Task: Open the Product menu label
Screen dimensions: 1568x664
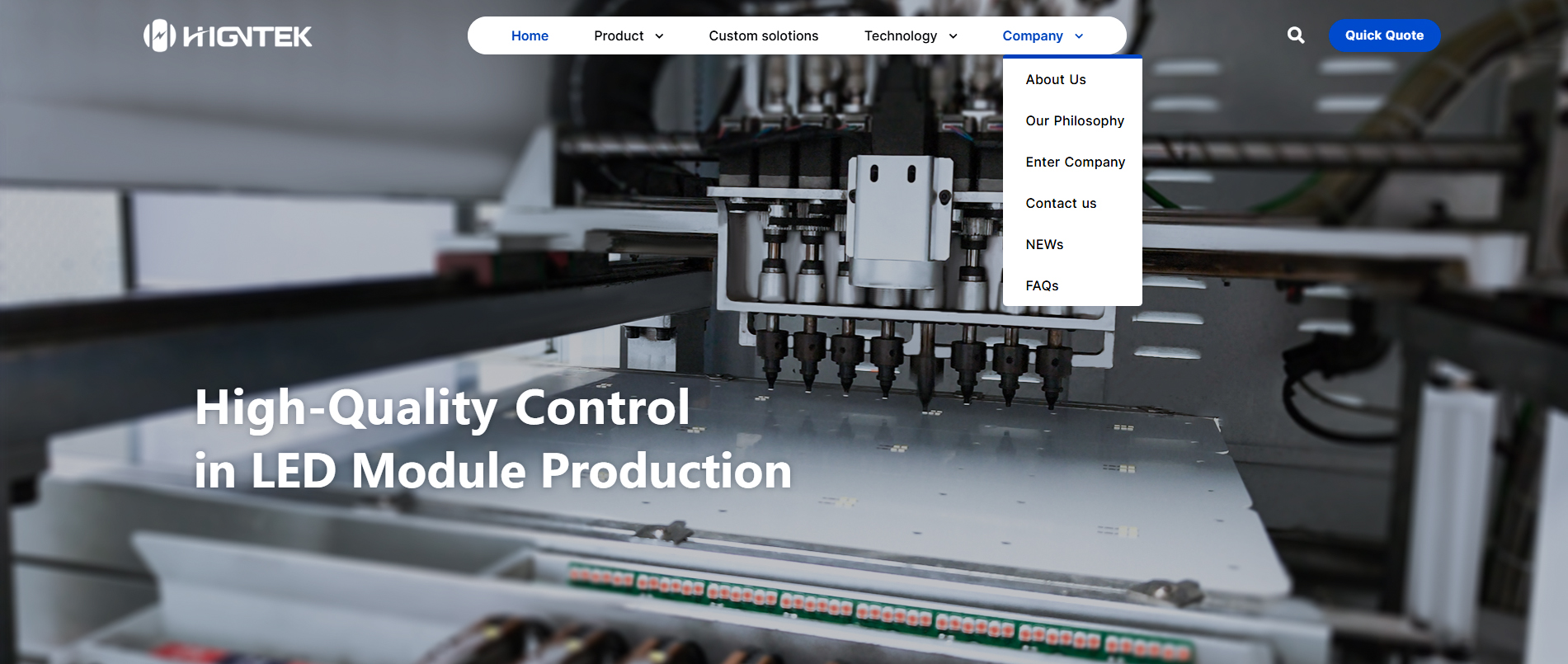Action: pyautogui.click(x=619, y=36)
